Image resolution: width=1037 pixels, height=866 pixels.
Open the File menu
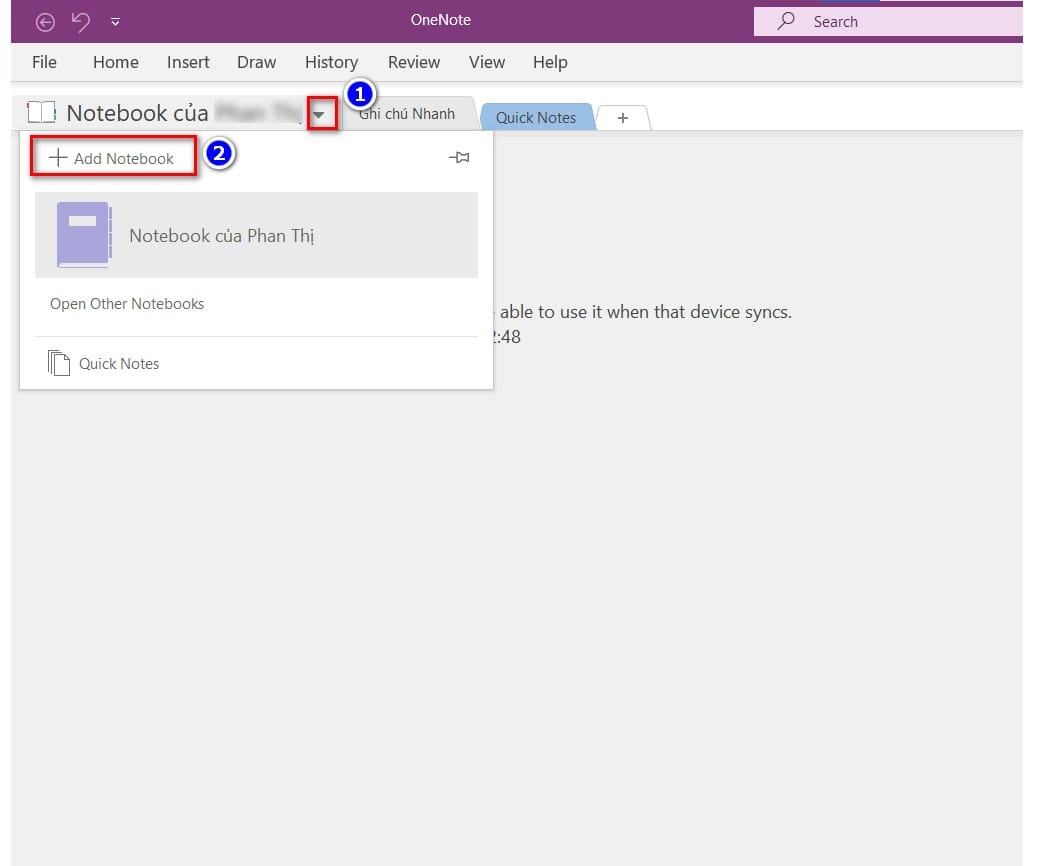[44, 62]
